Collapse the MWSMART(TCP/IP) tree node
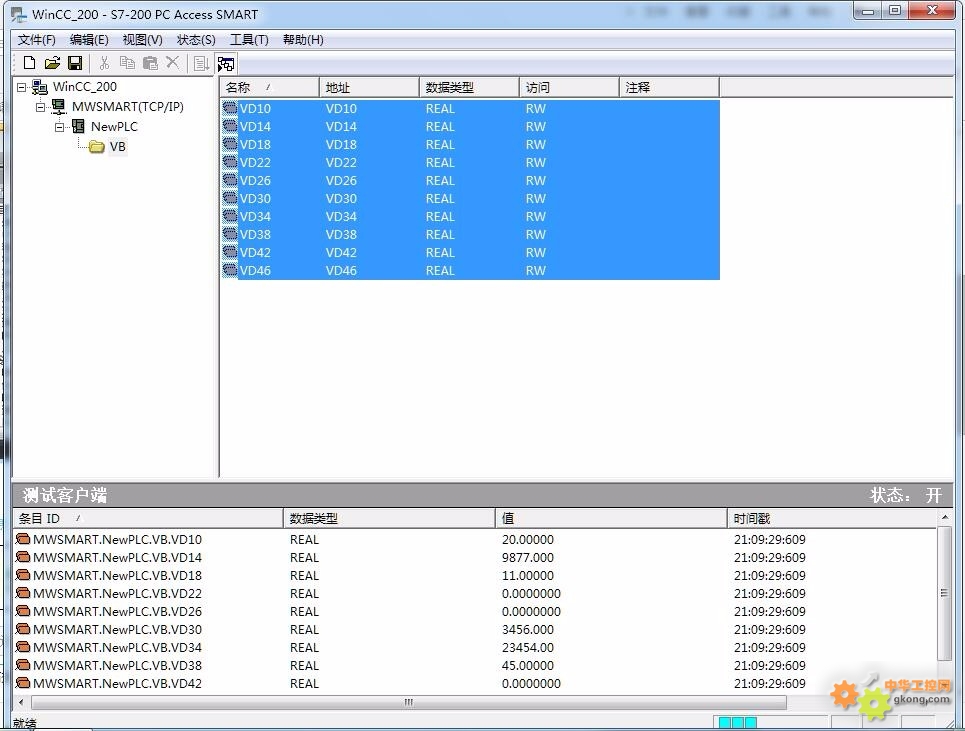The width and height of the screenshot is (965, 731). click(41, 107)
